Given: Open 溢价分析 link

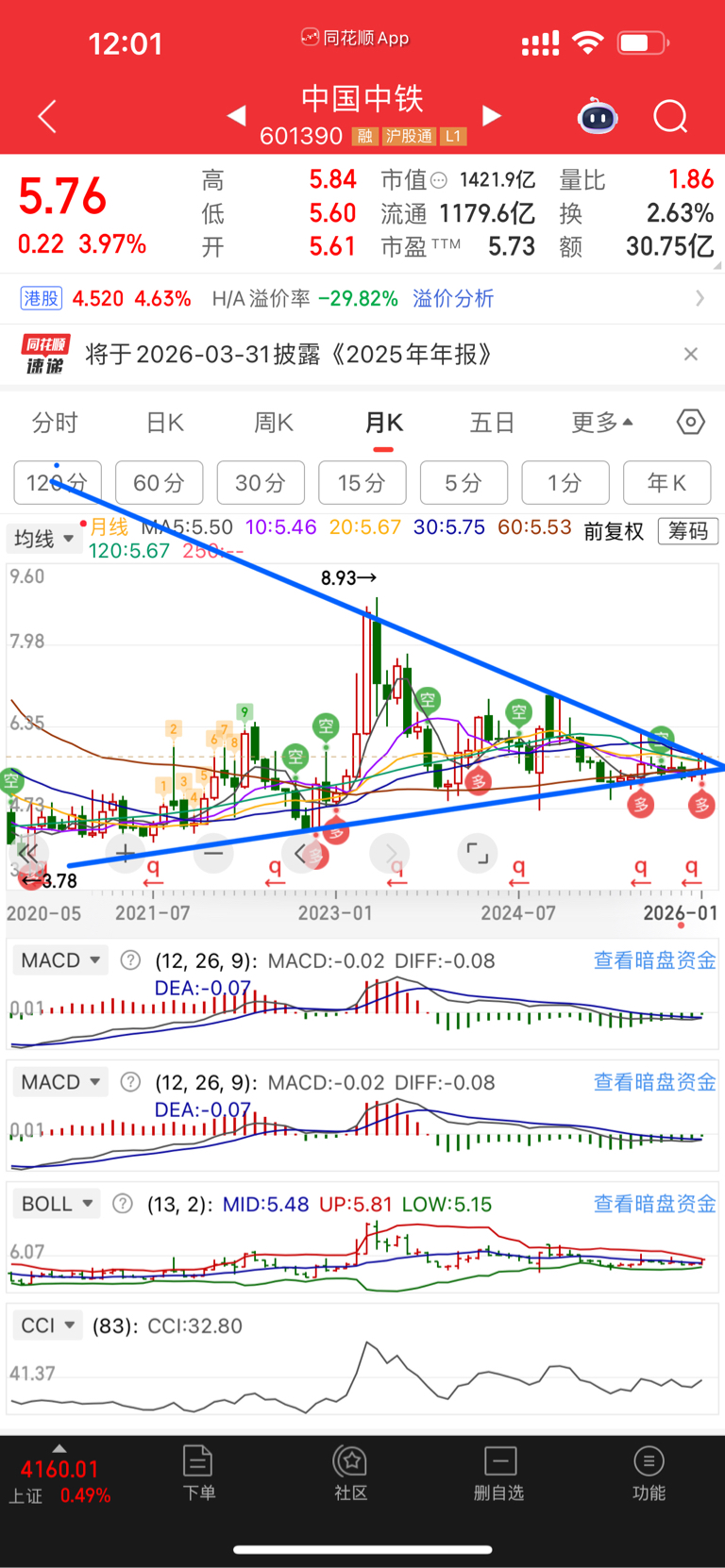Looking at the screenshot, I should (453, 298).
